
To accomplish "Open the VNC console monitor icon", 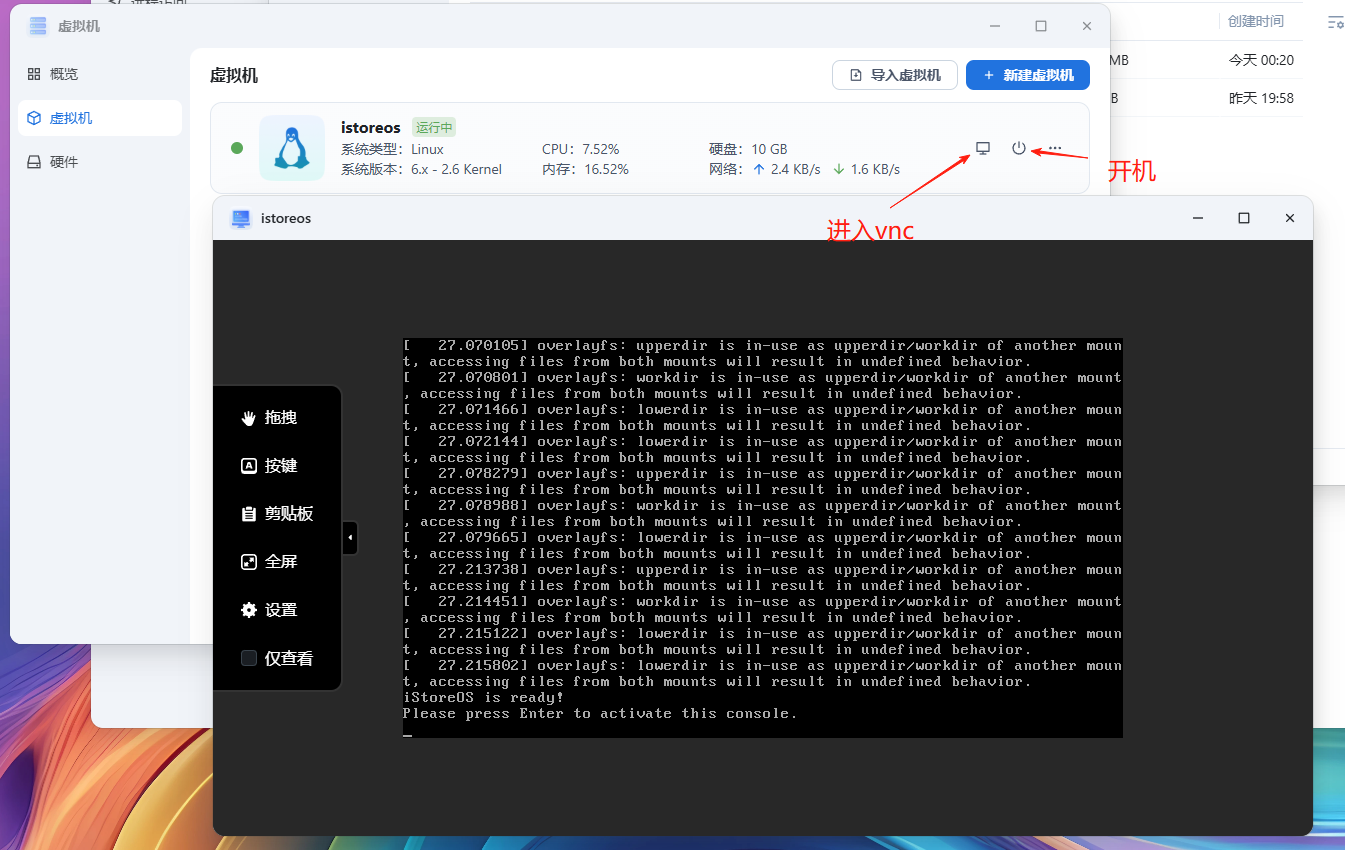I will tap(983, 148).
